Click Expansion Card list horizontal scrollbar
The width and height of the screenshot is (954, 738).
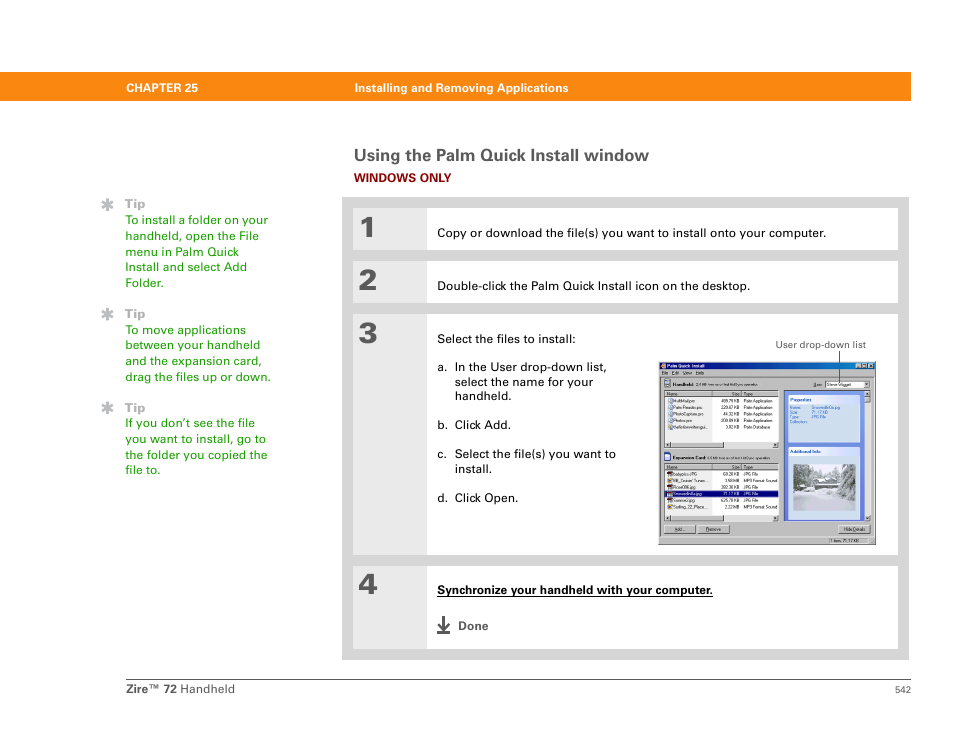pos(722,518)
